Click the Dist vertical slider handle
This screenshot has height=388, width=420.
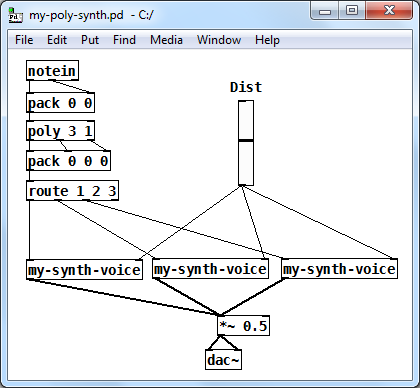click(246, 140)
